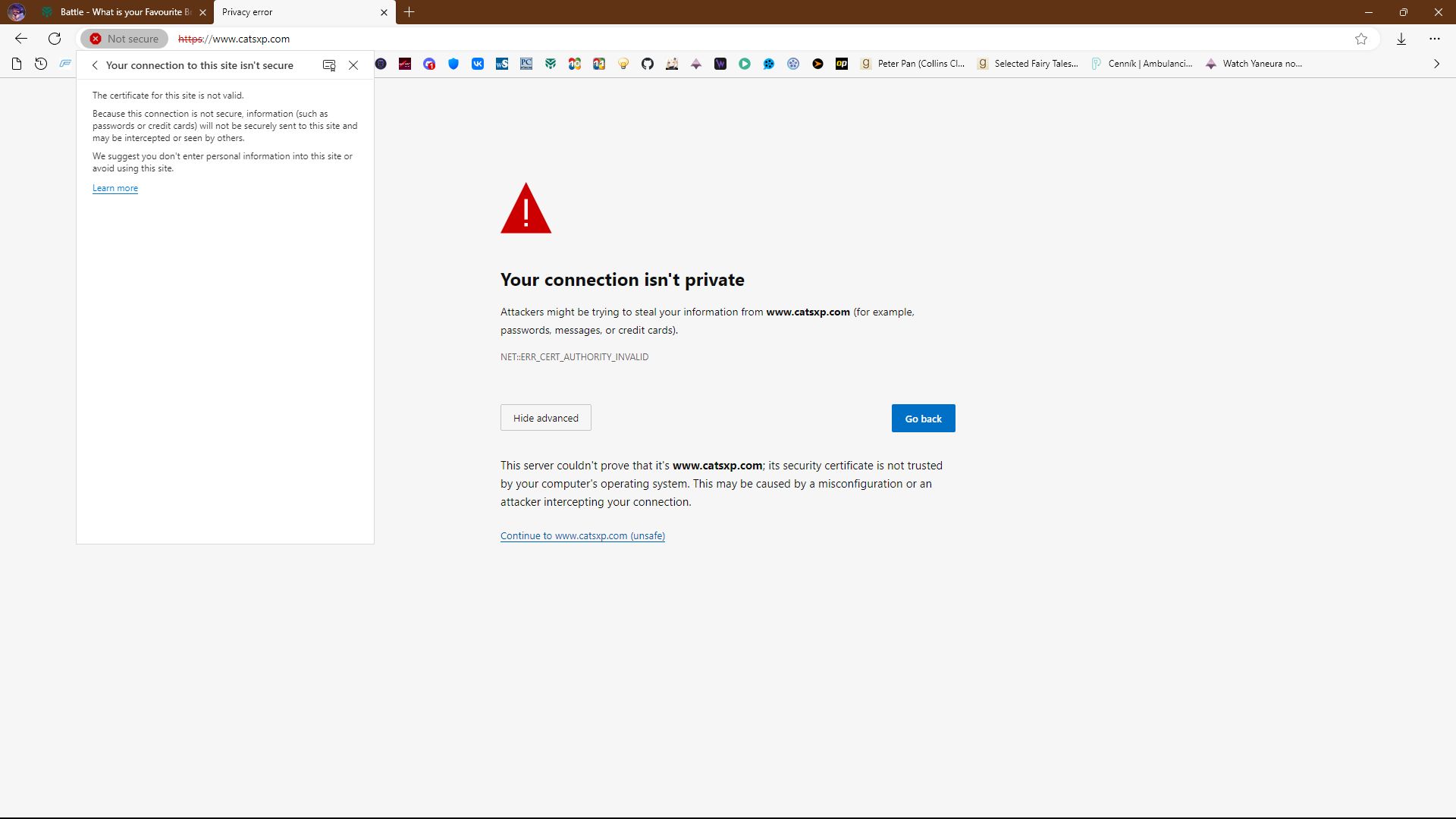The height and width of the screenshot is (819, 1456).
Task: Continue to www.catsxp.com (unsafe)
Action: click(x=582, y=535)
